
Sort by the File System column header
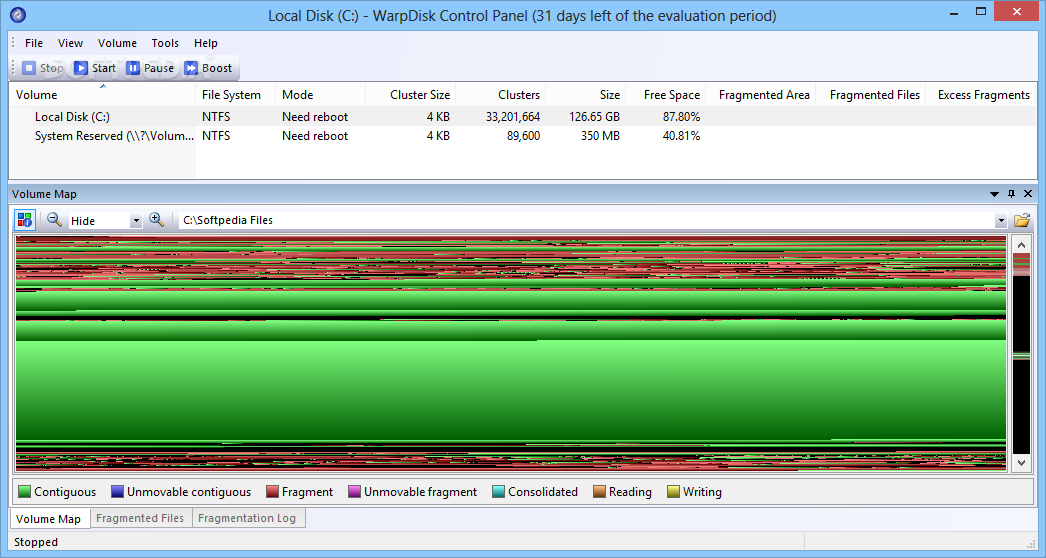click(x=235, y=95)
